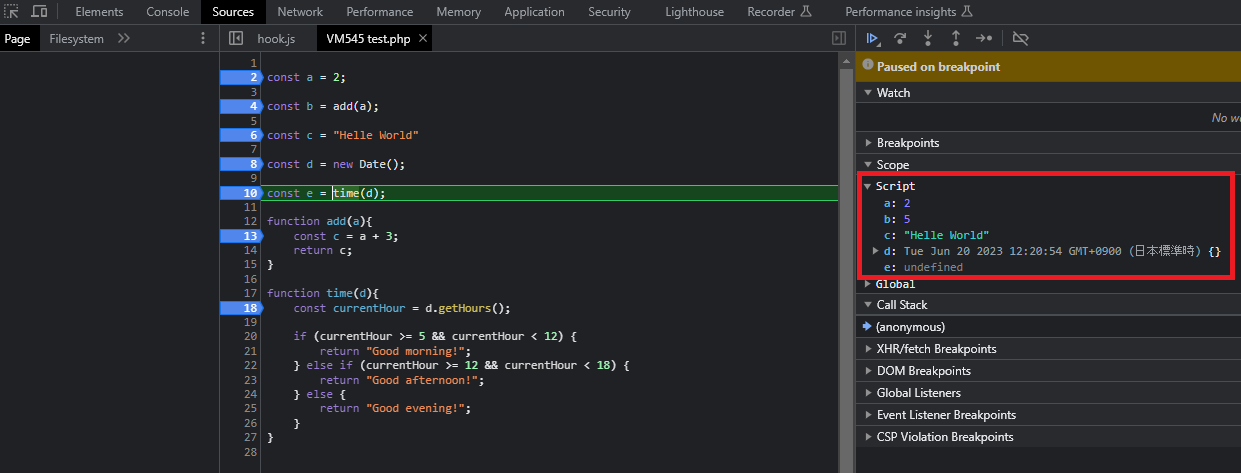
Task: Expand the Global scope section
Action: (x=895, y=284)
